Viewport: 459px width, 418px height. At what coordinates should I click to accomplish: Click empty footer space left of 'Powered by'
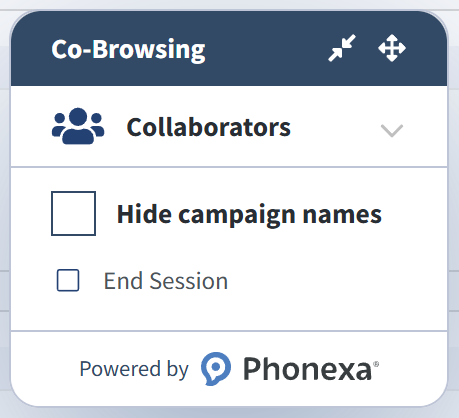45,369
